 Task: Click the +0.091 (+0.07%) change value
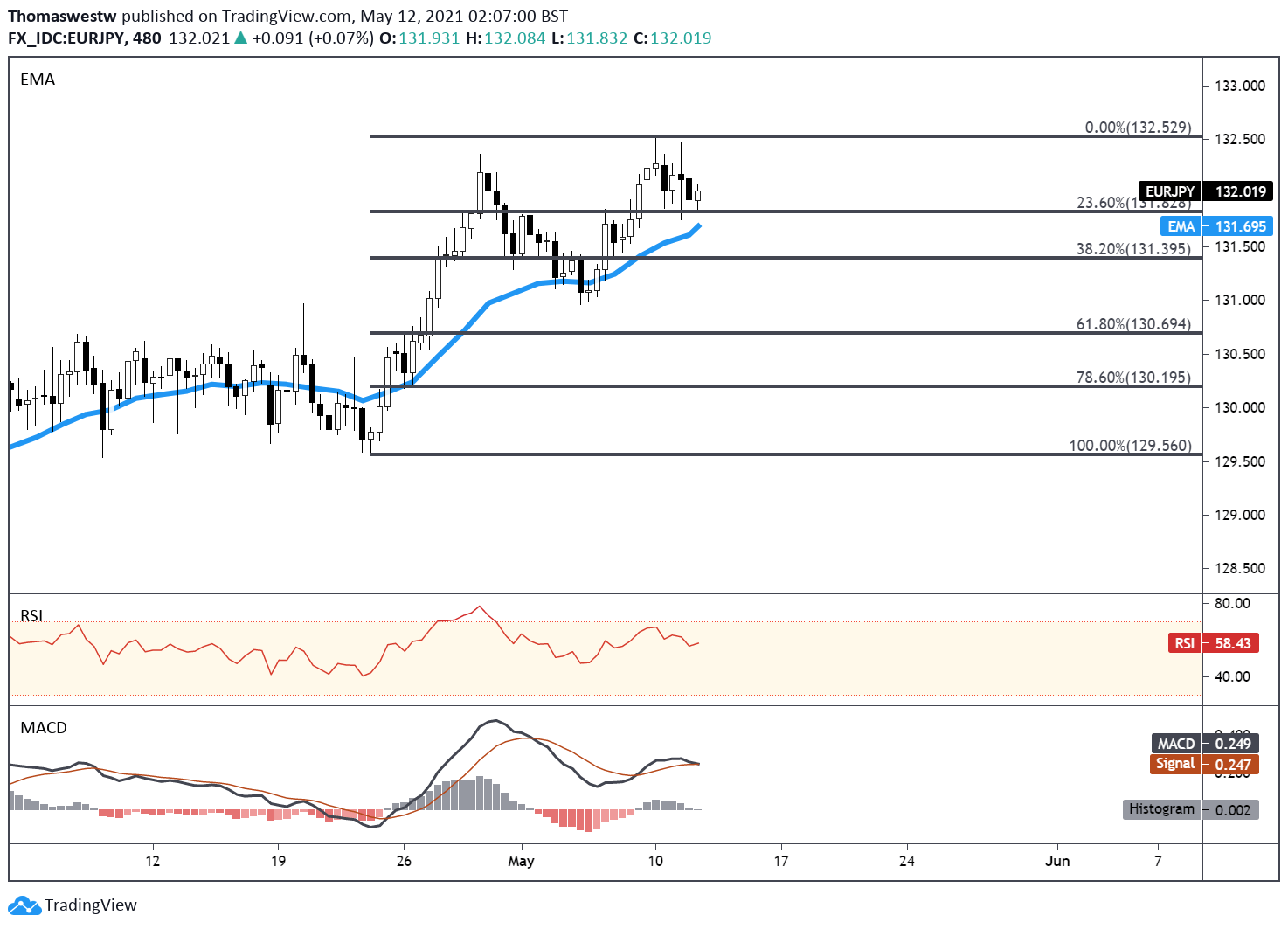(313, 38)
